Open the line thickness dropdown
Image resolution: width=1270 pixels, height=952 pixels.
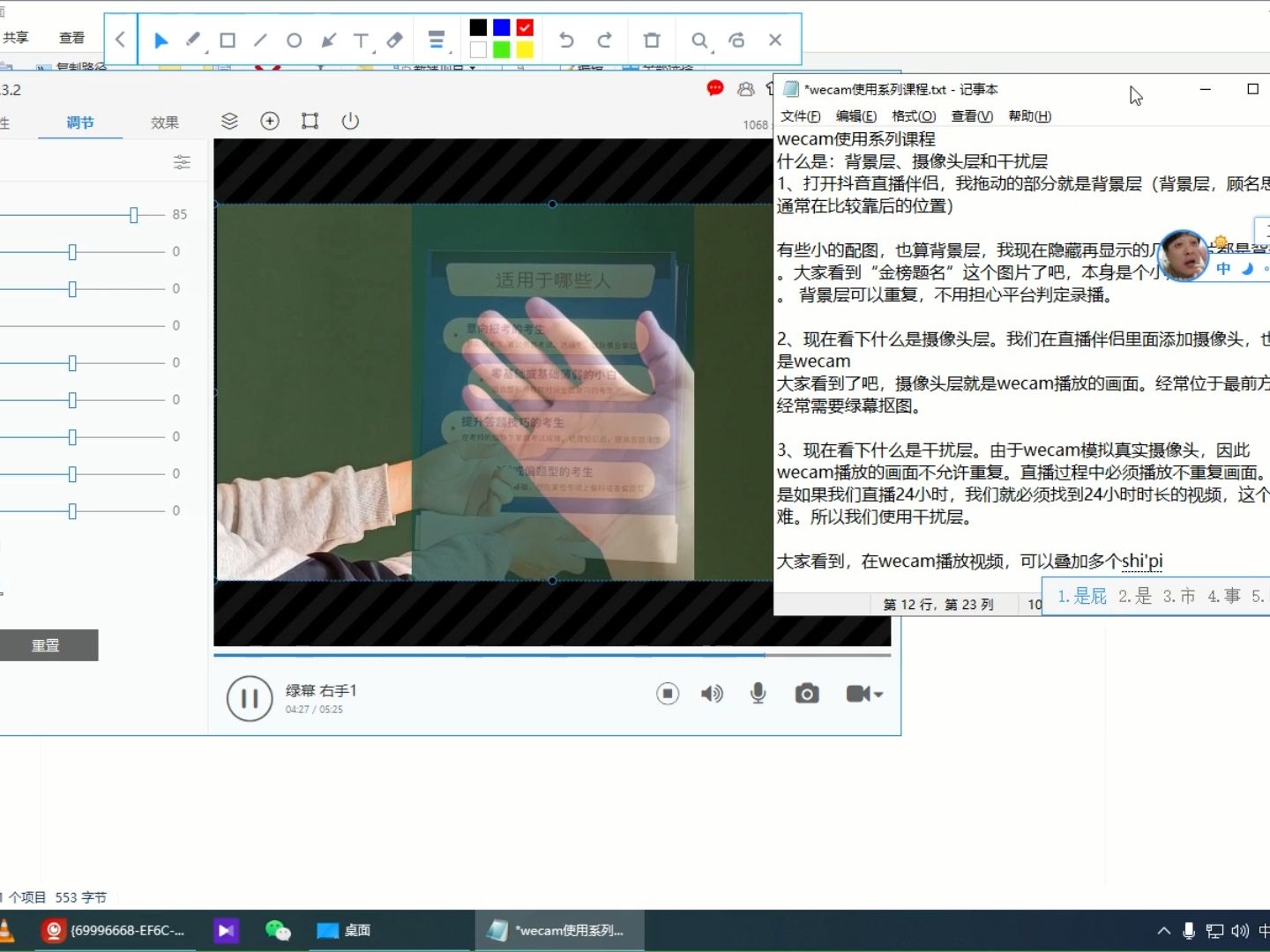coord(437,40)
